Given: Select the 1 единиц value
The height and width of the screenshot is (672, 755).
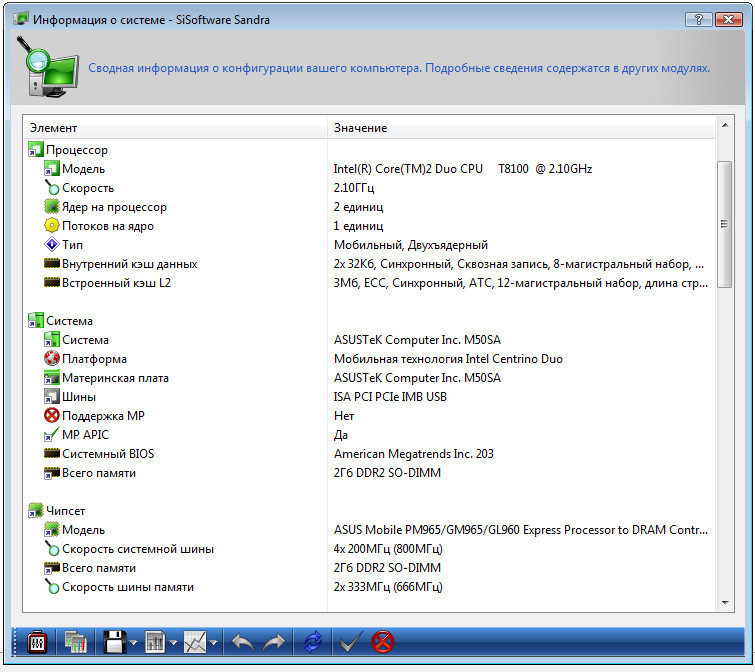Looking at the screenshot, I should 358,226.
